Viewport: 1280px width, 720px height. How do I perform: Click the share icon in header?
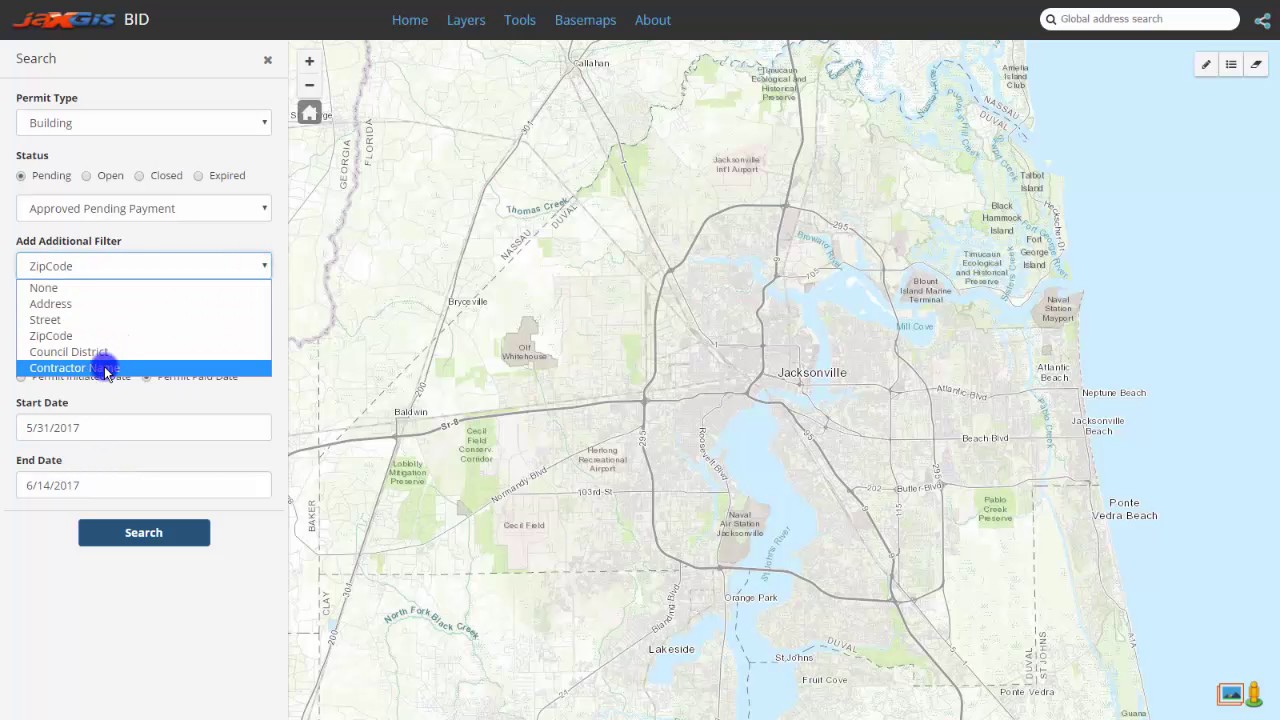(x=1262, y=20)
